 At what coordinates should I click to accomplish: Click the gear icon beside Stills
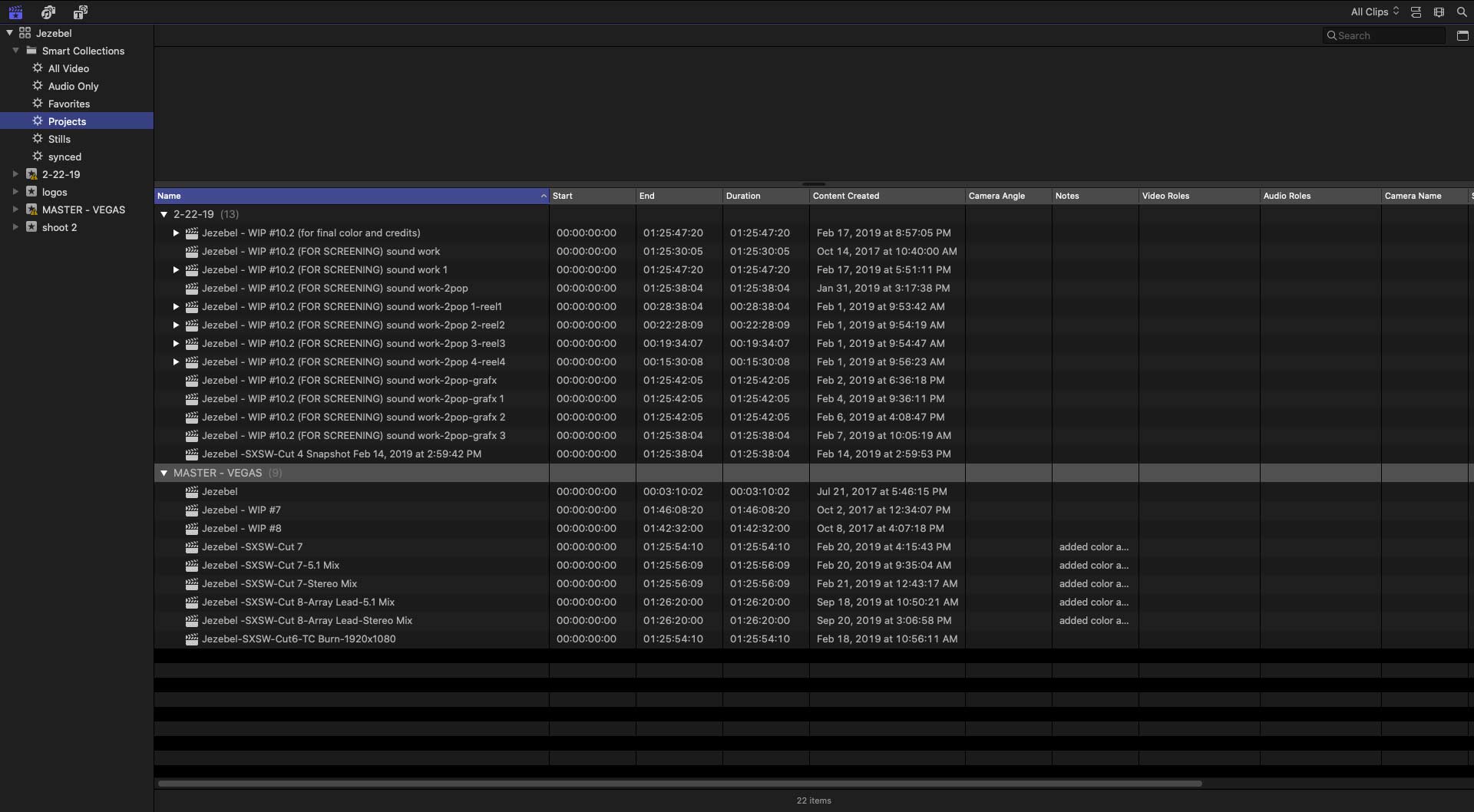point(38,139)
